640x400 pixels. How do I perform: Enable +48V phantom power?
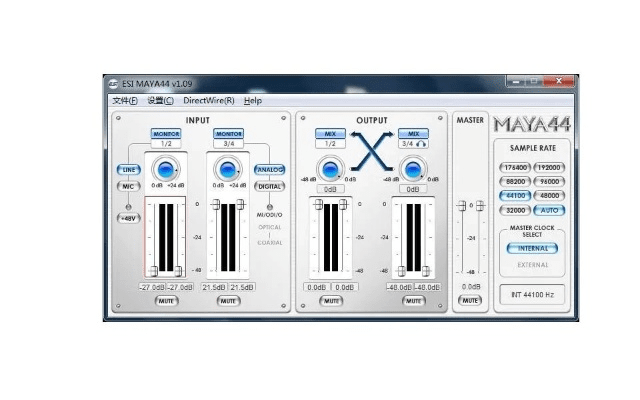tap(128, 217)
